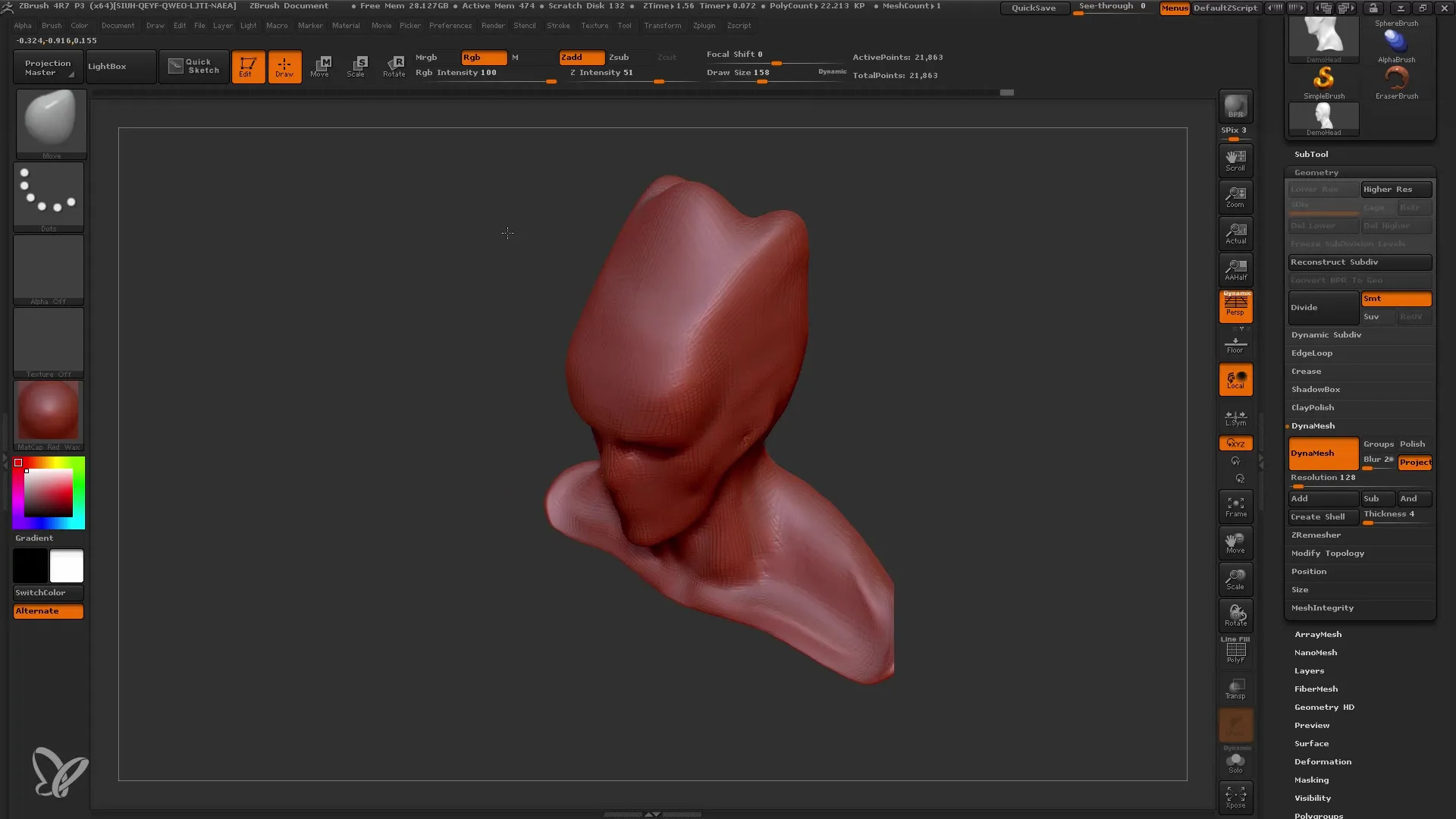Select the Zoom canvas icon
This screenshot has width=1456, height=819.
tap(1235, 196)
